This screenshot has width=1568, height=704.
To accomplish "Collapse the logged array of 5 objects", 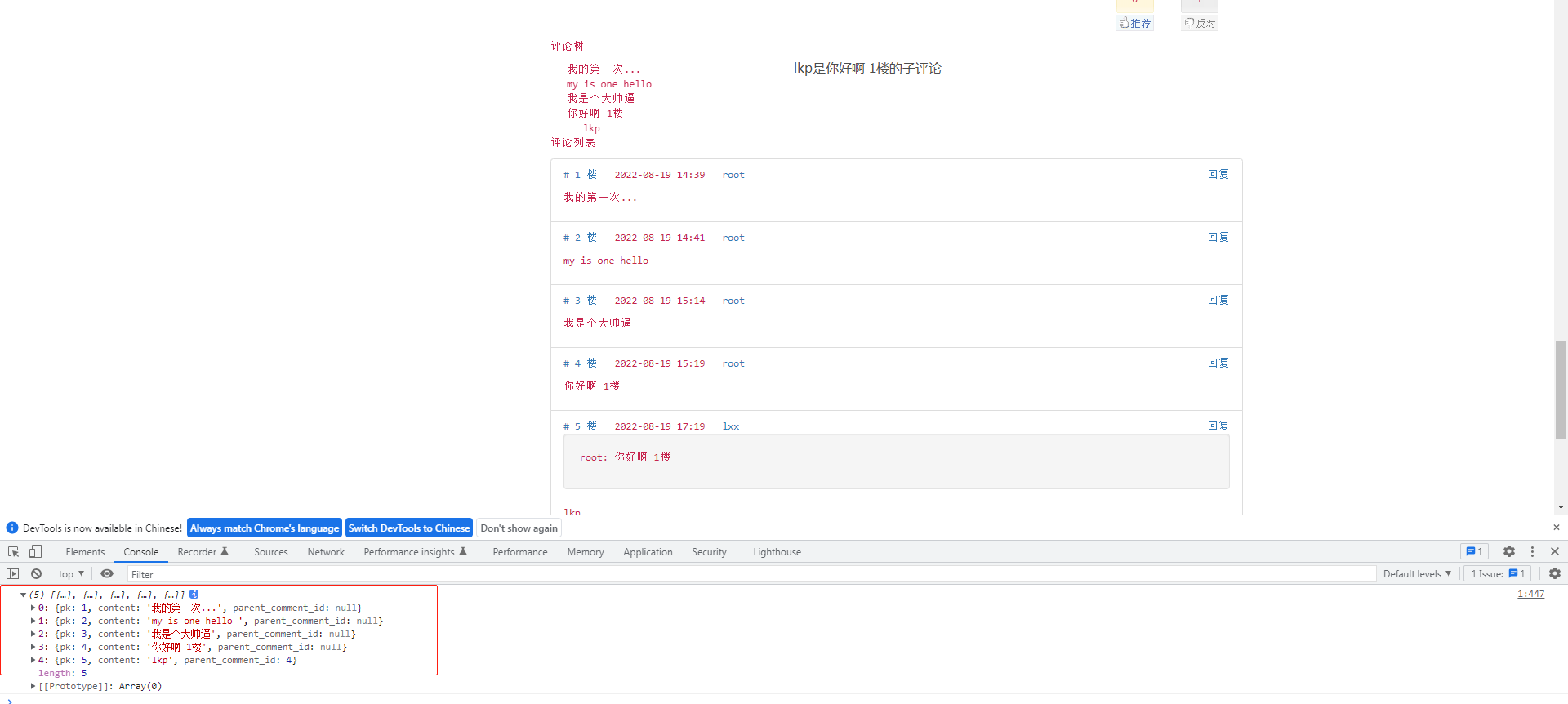I will tap(23, 595).
